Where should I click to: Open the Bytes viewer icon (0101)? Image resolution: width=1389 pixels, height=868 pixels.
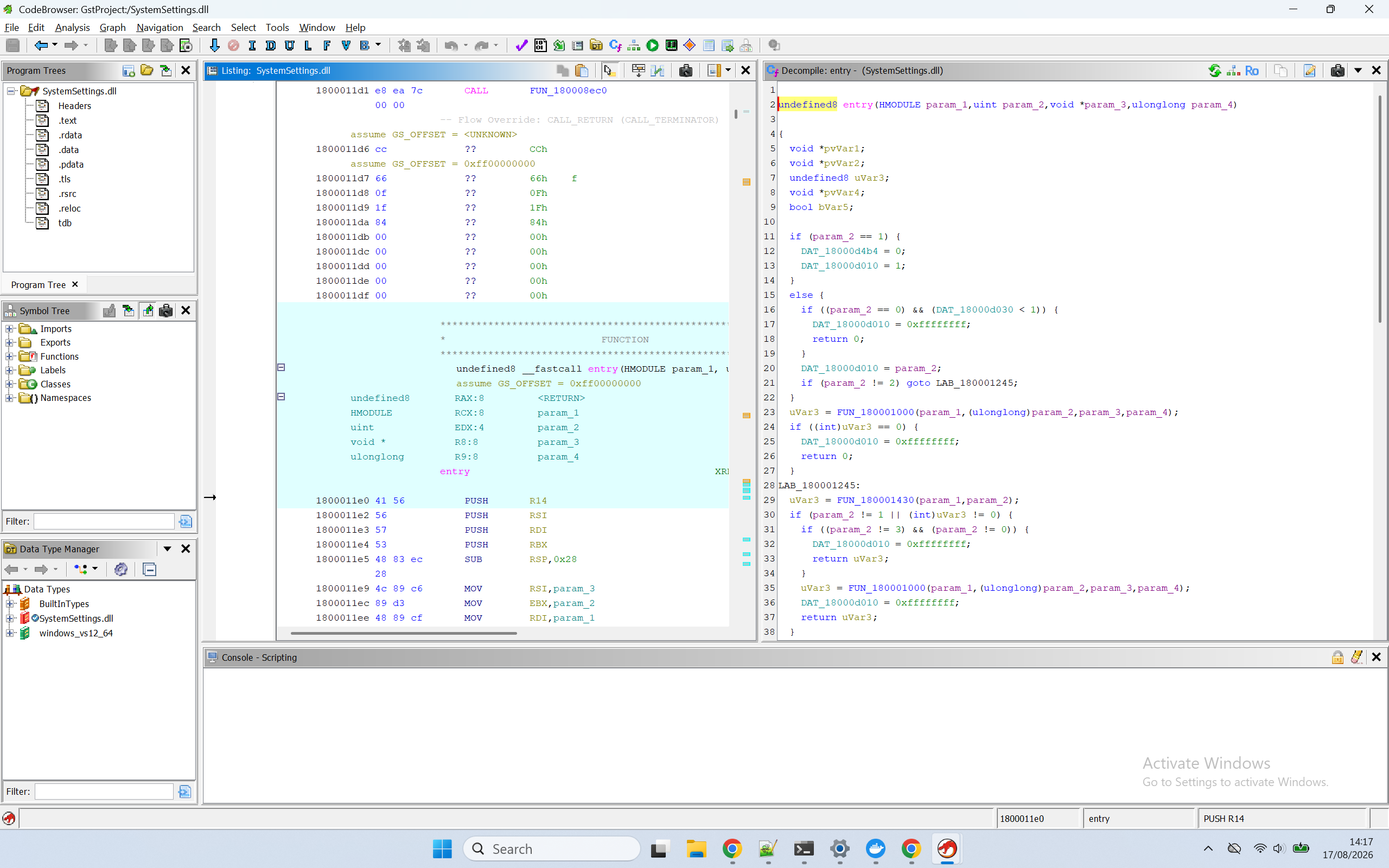click(540, 46)
